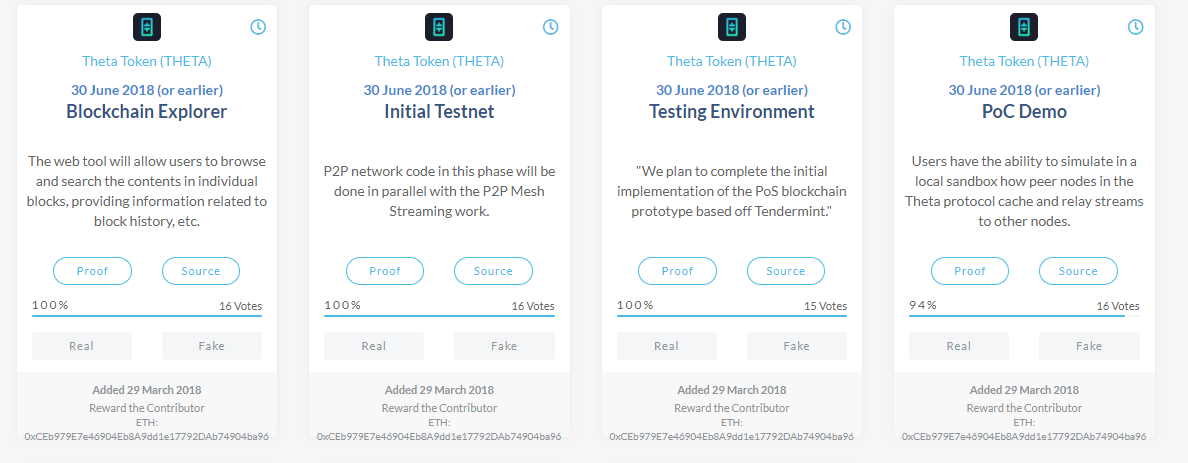Open Source for Initial Testnet

[x=493, y=271]
